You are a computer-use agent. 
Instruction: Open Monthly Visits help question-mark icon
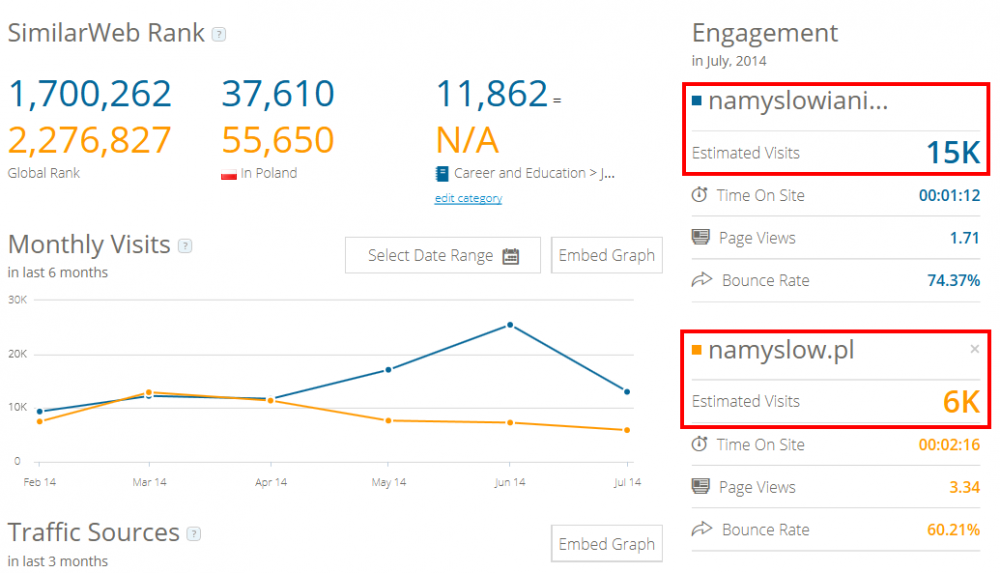click(185, 246)
